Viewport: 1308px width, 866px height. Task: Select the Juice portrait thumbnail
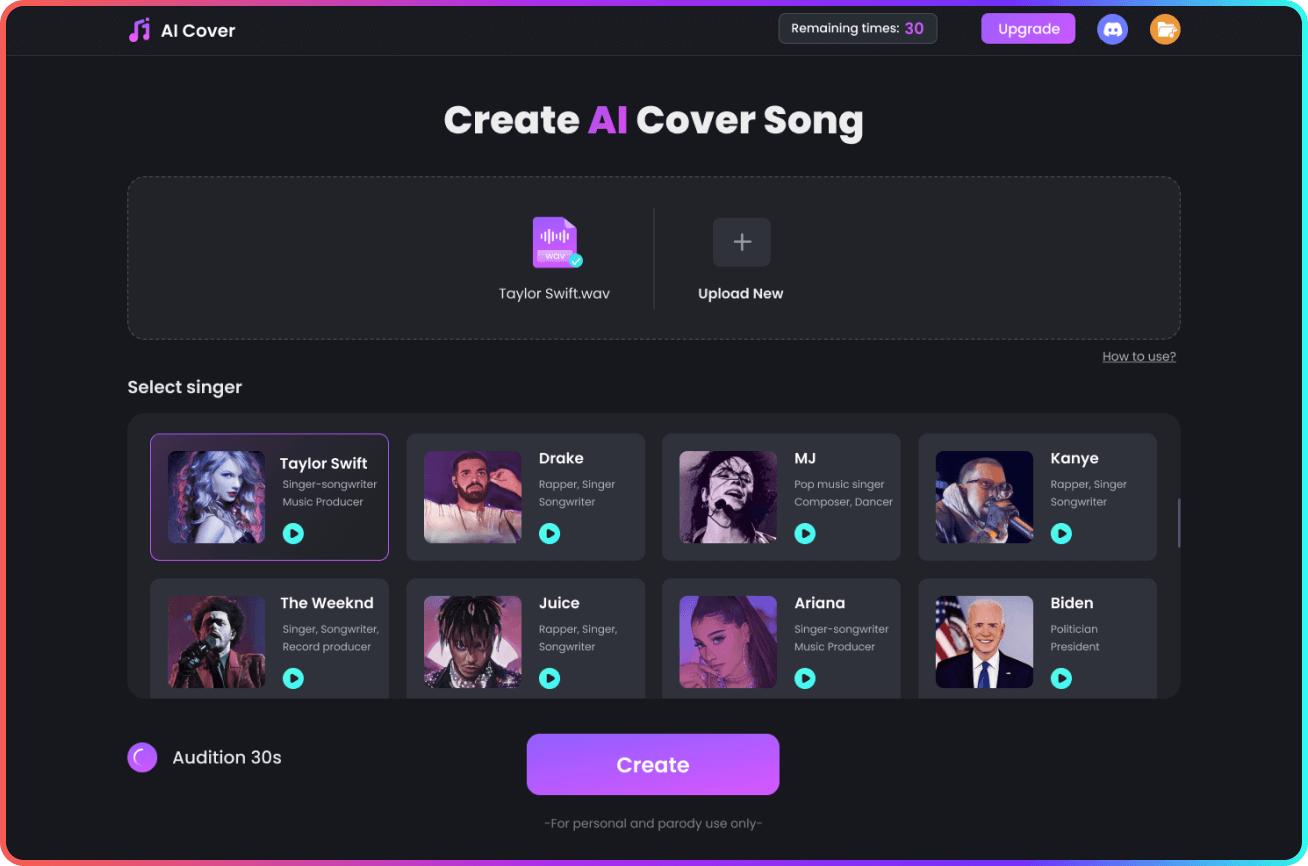(473, 642)
